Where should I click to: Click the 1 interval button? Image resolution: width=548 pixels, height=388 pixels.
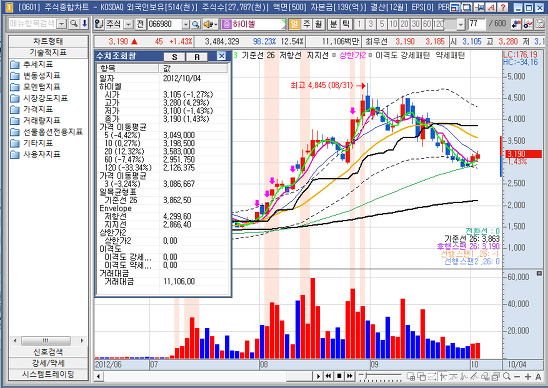click(x=359, y=24)
